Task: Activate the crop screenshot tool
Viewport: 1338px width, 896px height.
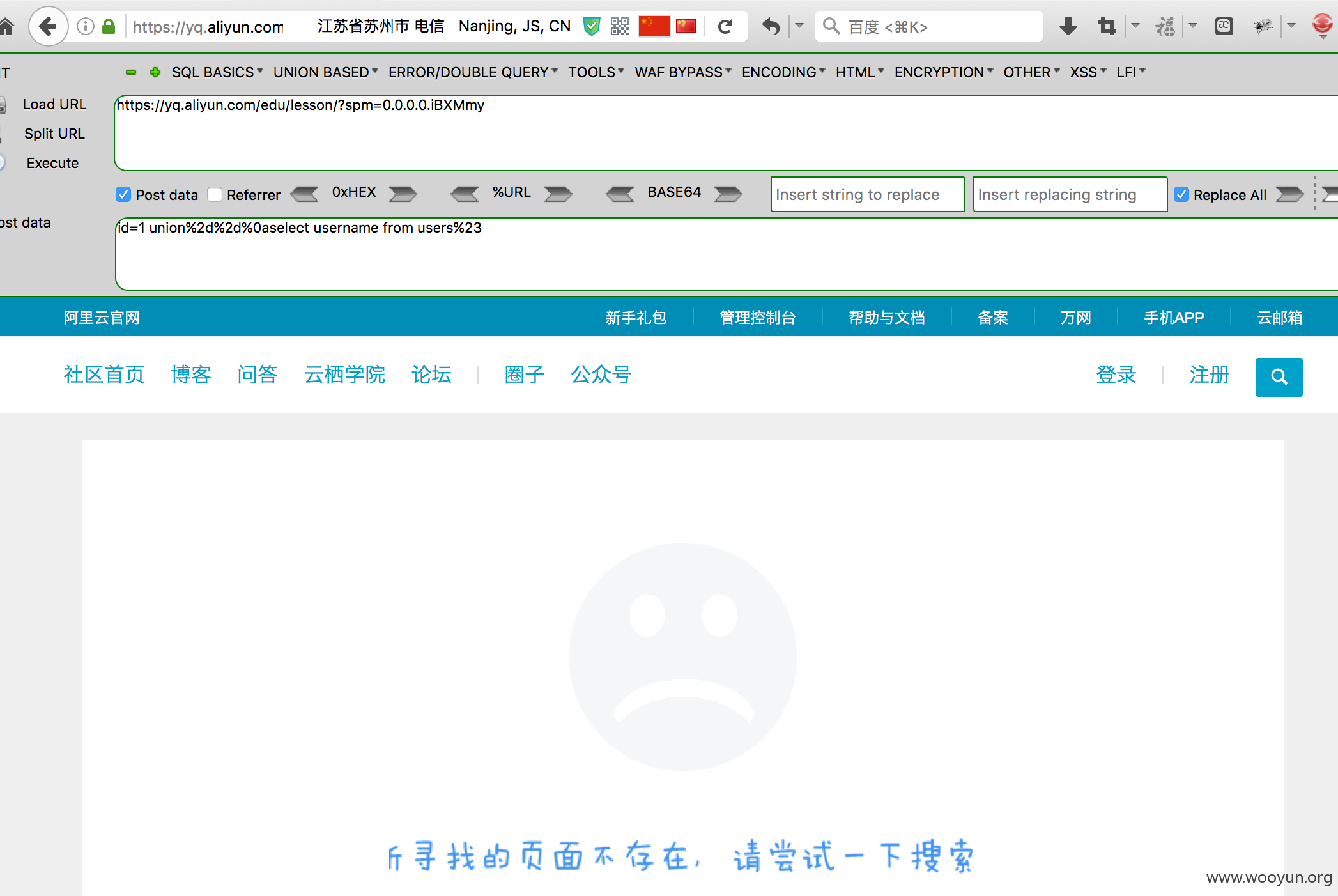Action: pos(1107,27)
